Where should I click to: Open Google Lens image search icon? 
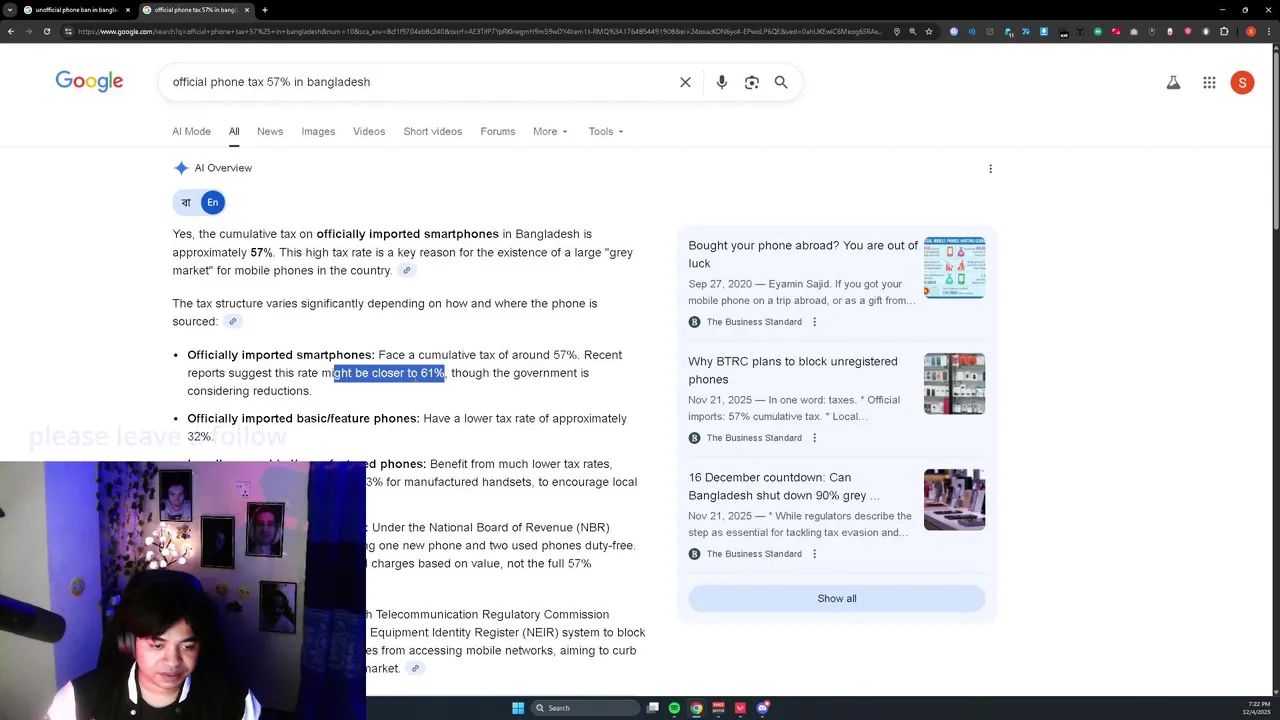(752, 82)
